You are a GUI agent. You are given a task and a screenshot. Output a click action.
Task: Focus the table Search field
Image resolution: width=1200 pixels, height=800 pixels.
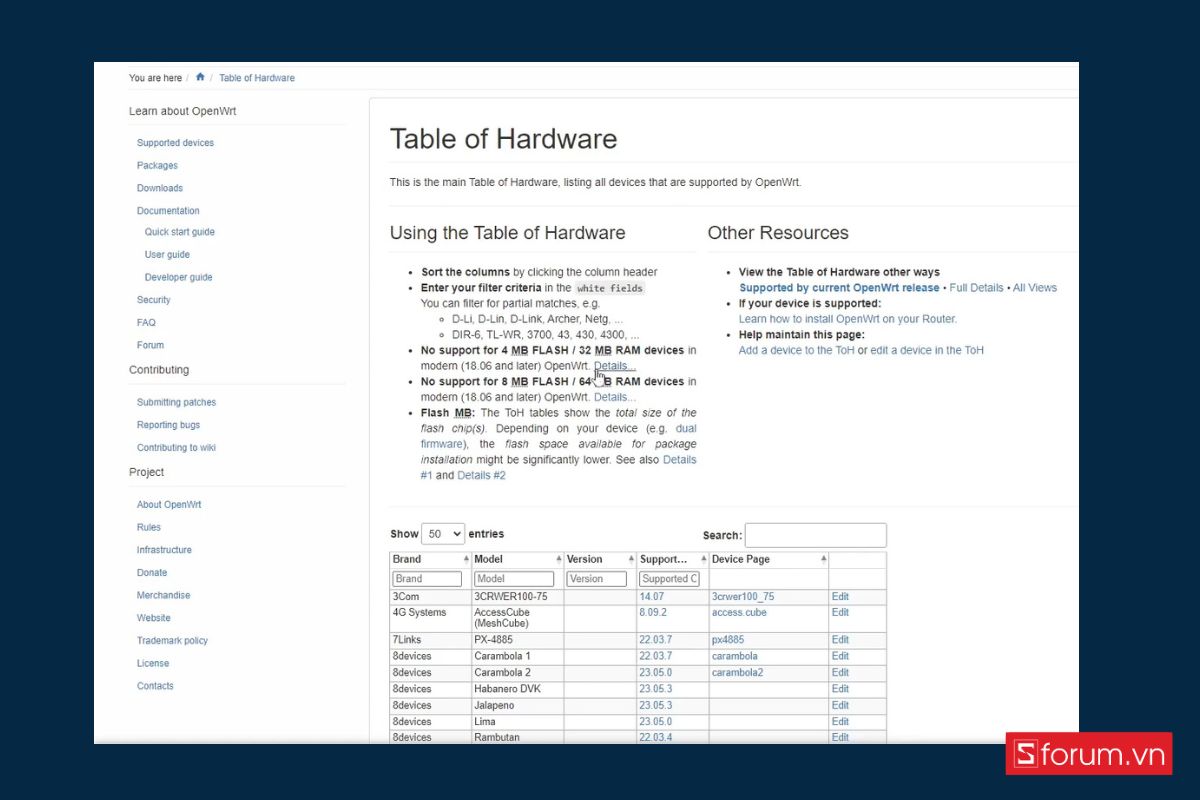[815, 535]
